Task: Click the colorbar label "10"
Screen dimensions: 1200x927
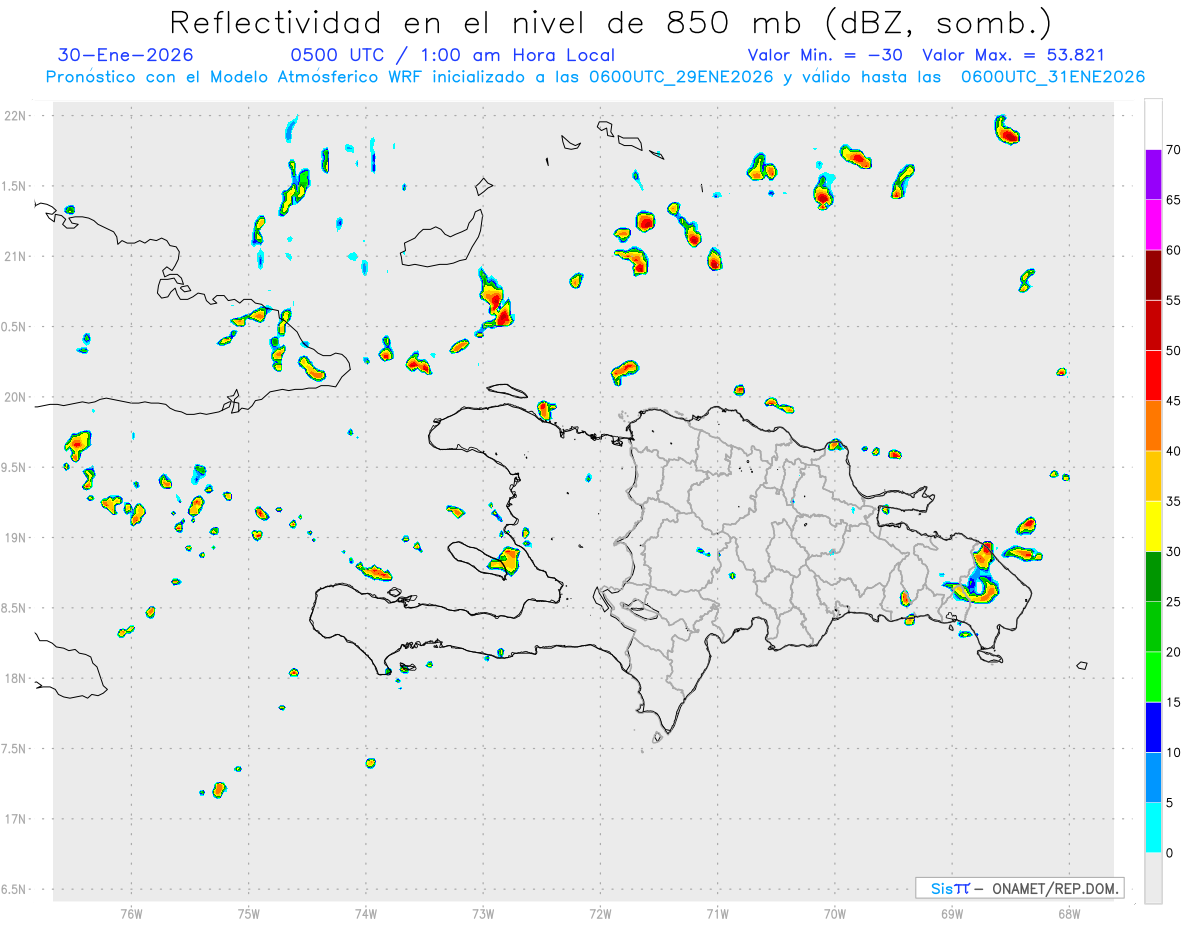Action: tap(1174, 752)
